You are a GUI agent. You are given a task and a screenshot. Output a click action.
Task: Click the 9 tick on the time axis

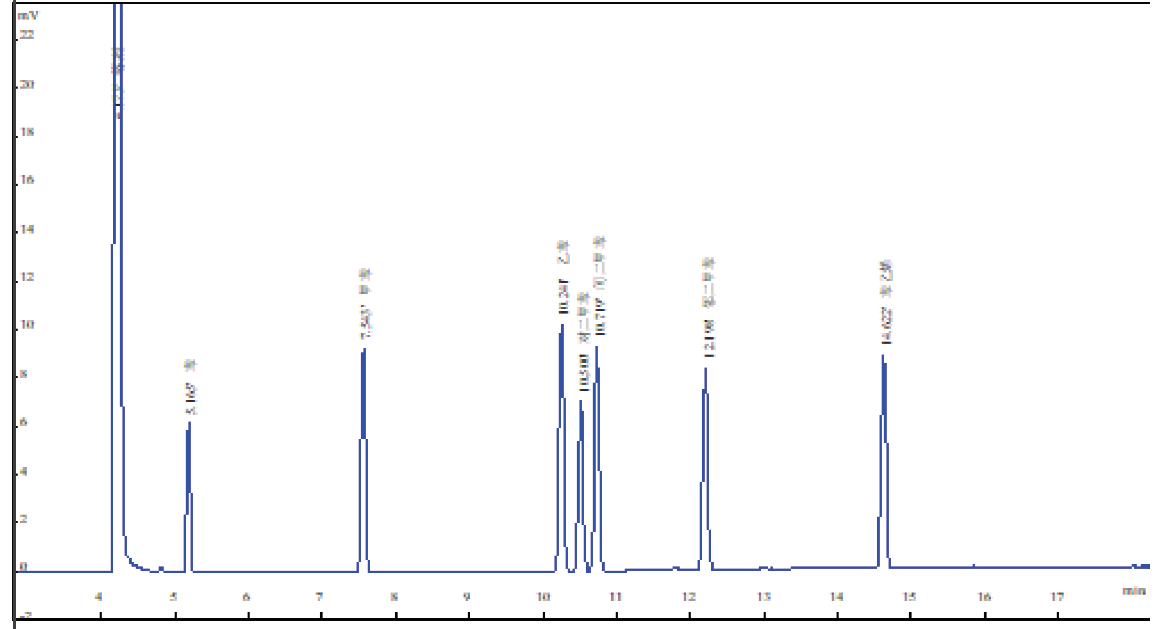point(467,597)
